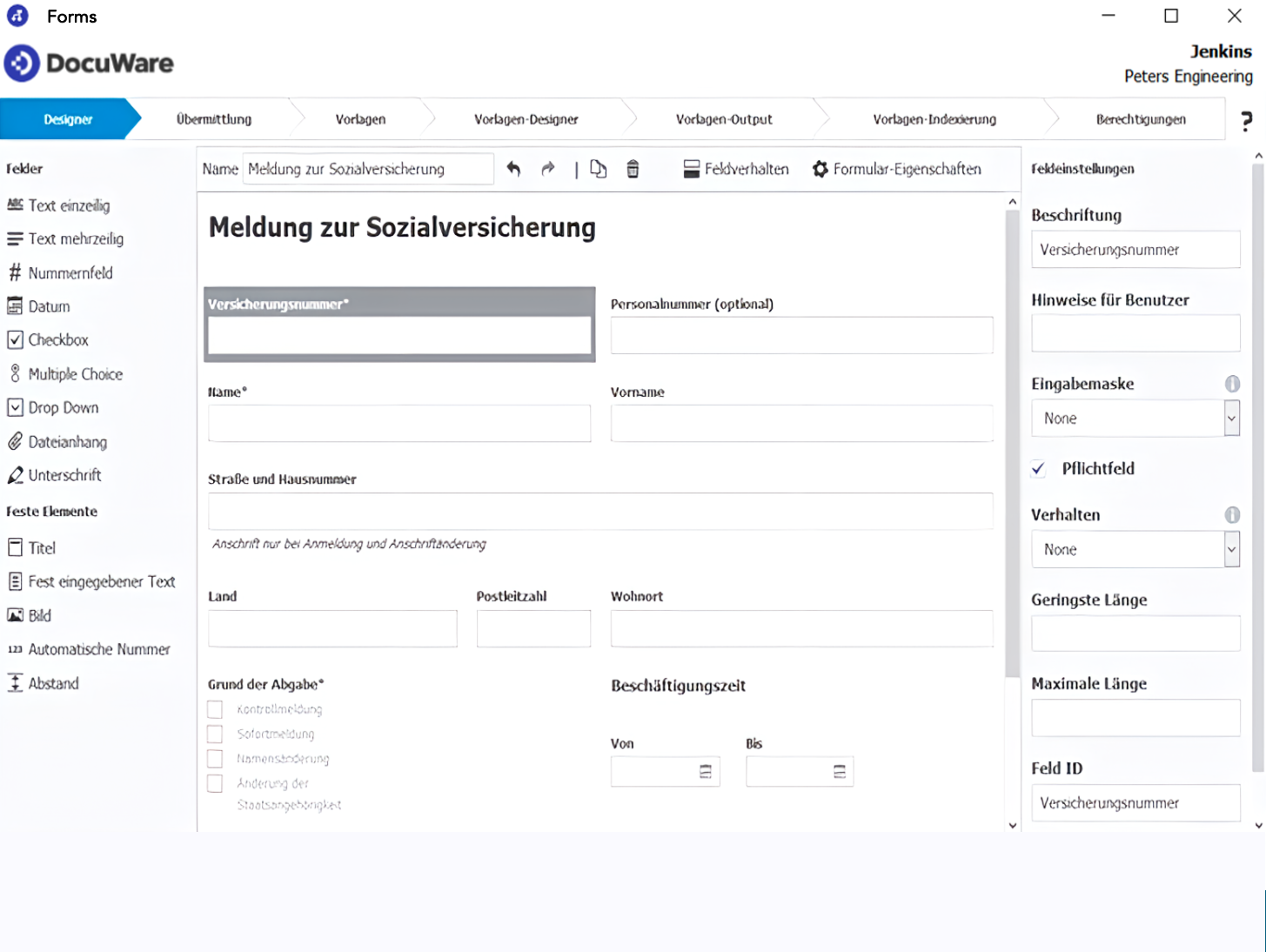Expand the Verhalten dropdown
This screenshot has height=952, width=1266.
[x=1231, y=550]
